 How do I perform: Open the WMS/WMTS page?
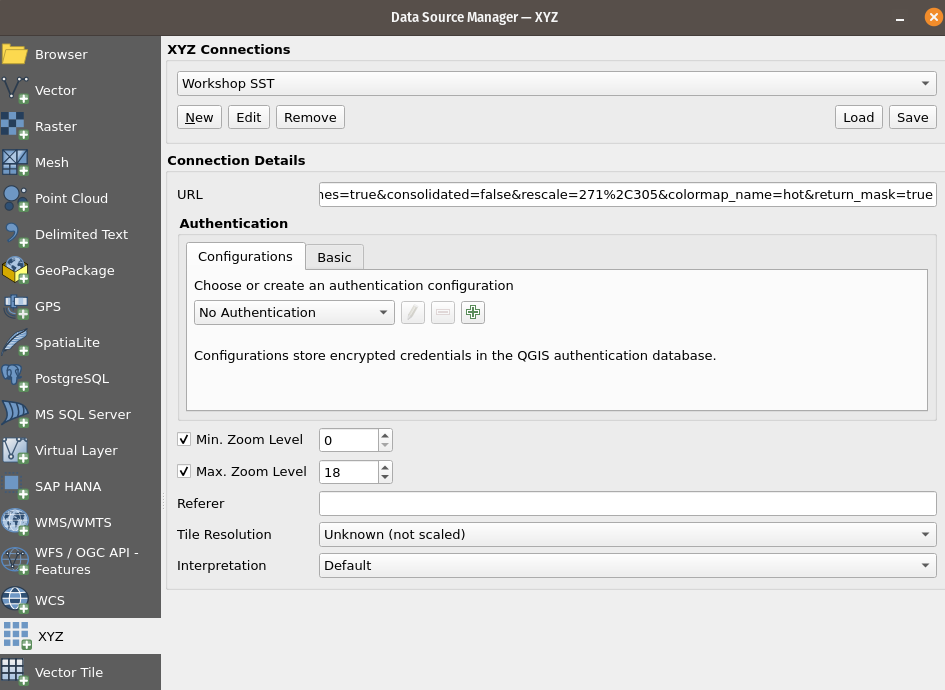(80, 522)
